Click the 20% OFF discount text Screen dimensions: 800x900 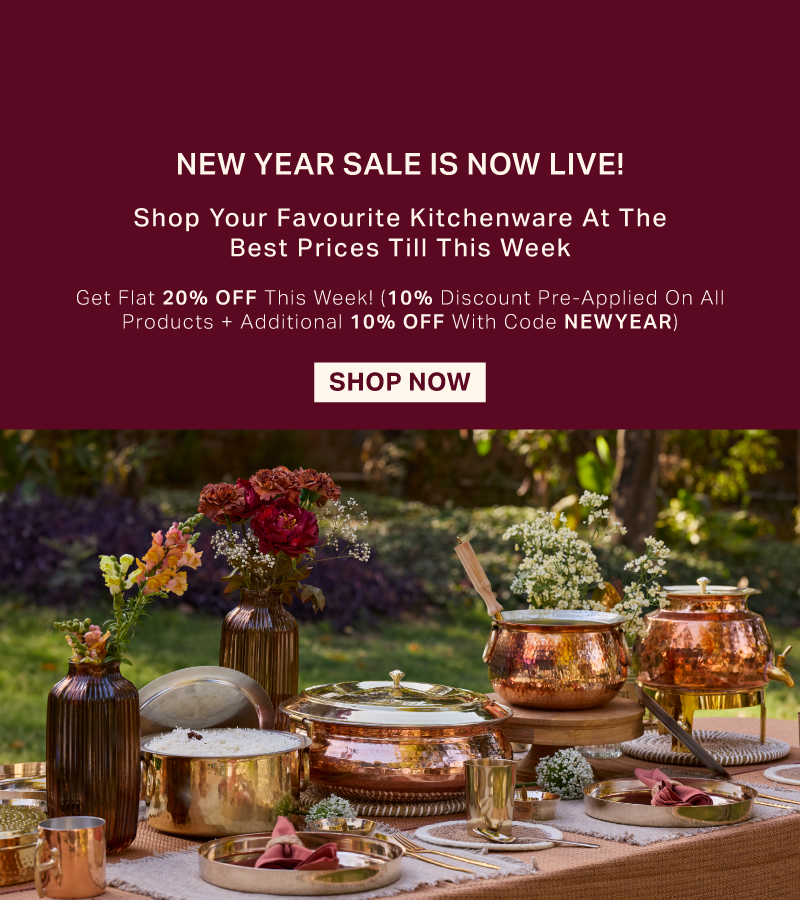pyautogui.click(x=209, y=298)
